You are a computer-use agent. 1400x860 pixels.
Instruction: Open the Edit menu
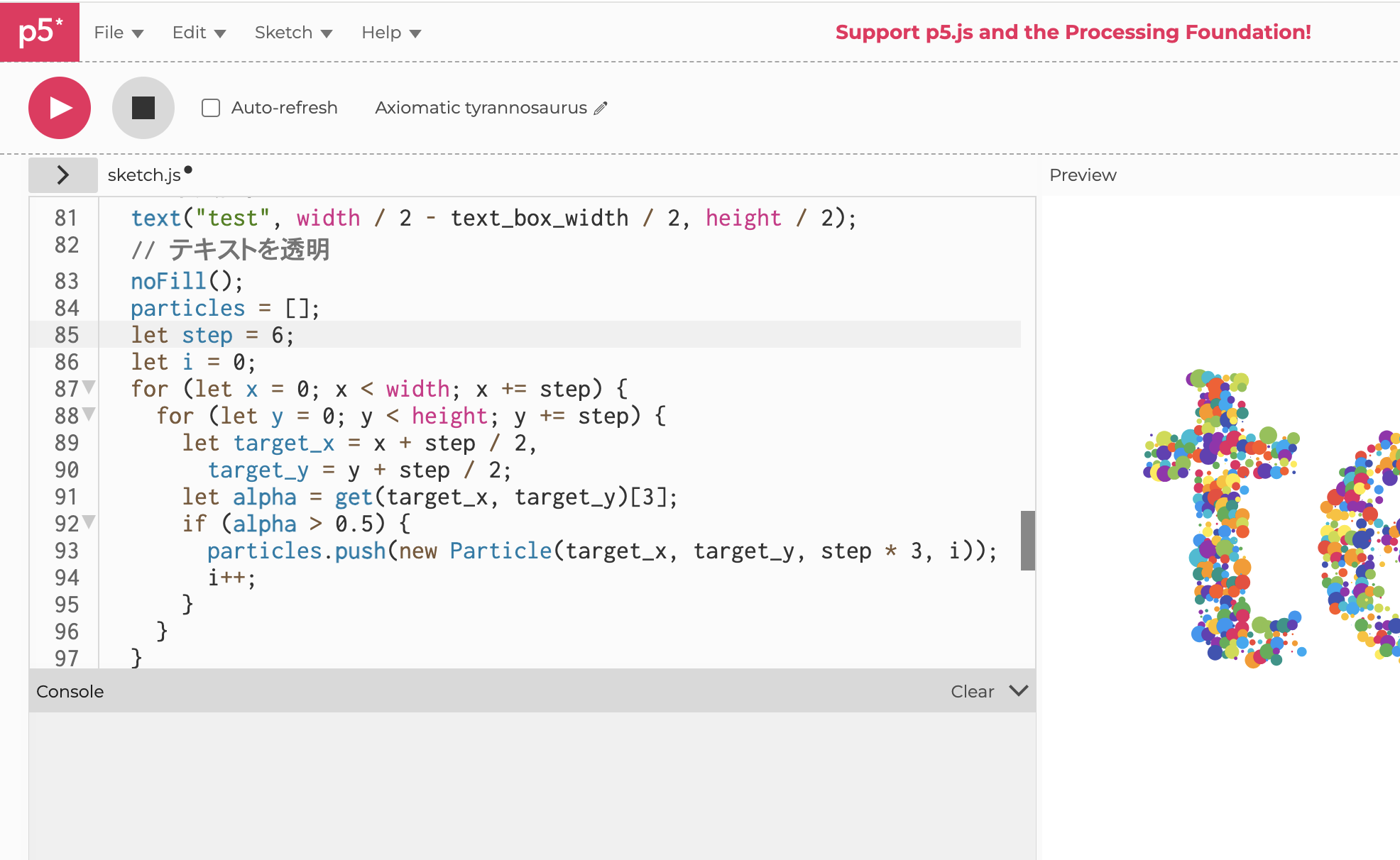190,32
